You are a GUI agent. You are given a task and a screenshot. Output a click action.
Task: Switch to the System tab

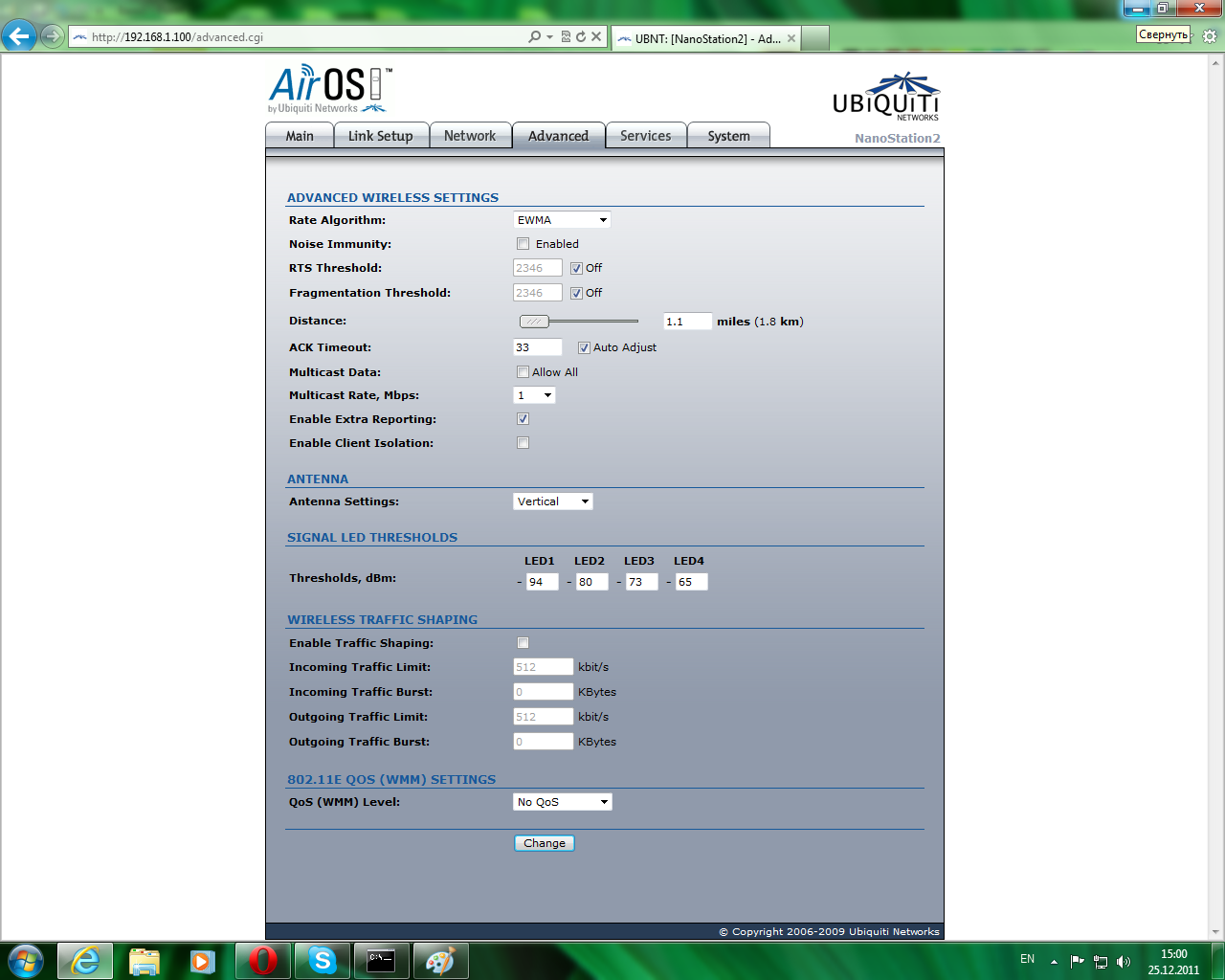(x=729, y=136)
